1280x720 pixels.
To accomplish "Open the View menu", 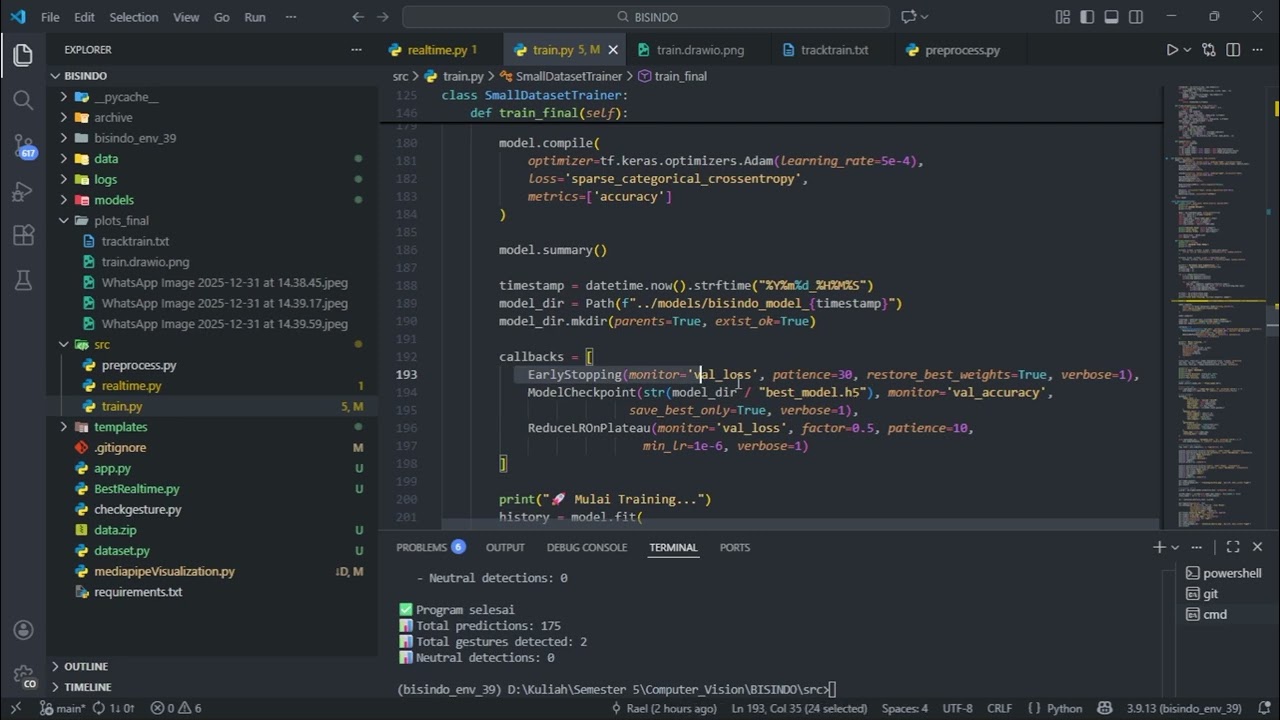I will coord(186,17).
